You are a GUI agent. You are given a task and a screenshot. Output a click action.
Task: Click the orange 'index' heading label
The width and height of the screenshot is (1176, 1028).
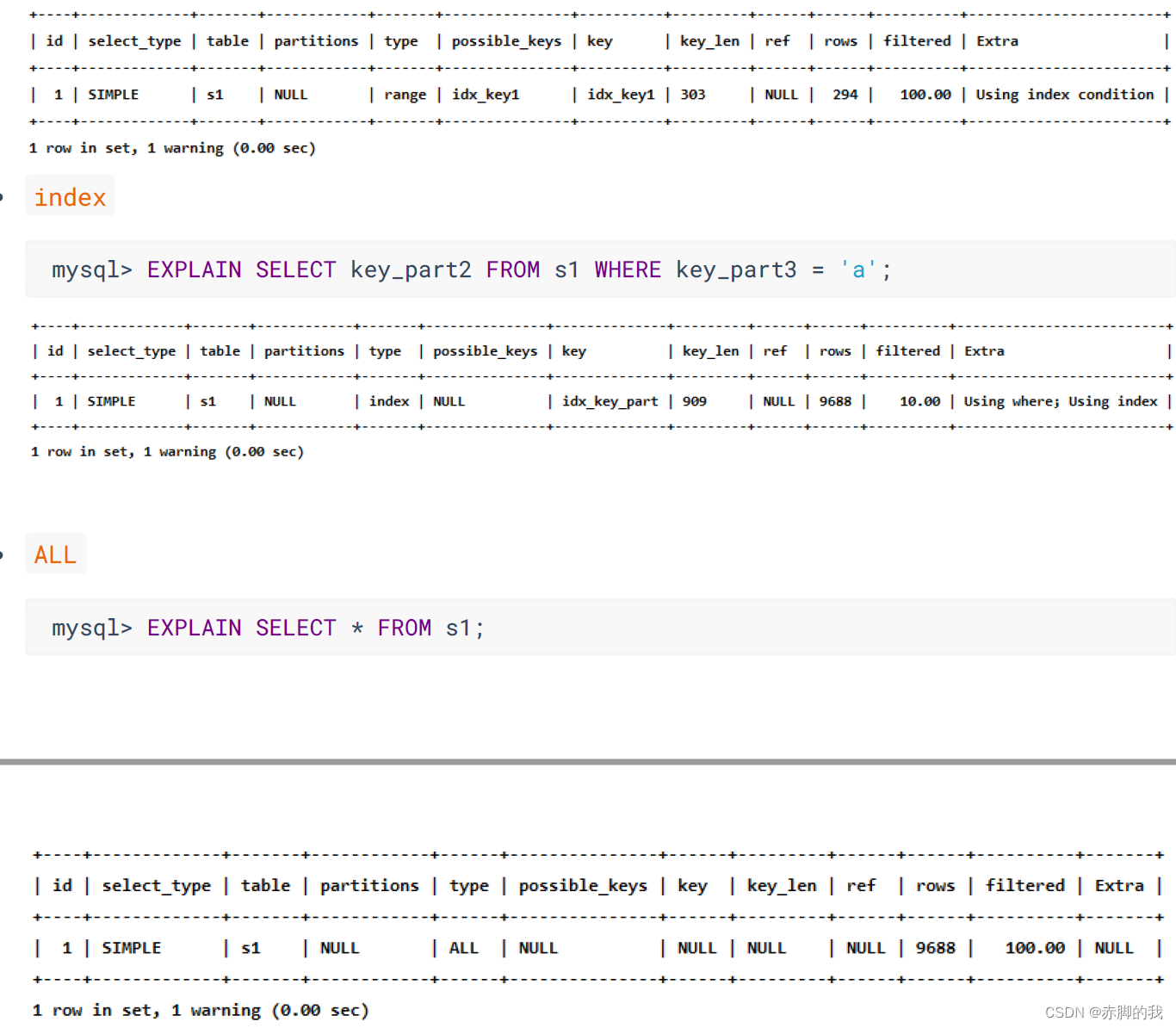coord(70,197)
